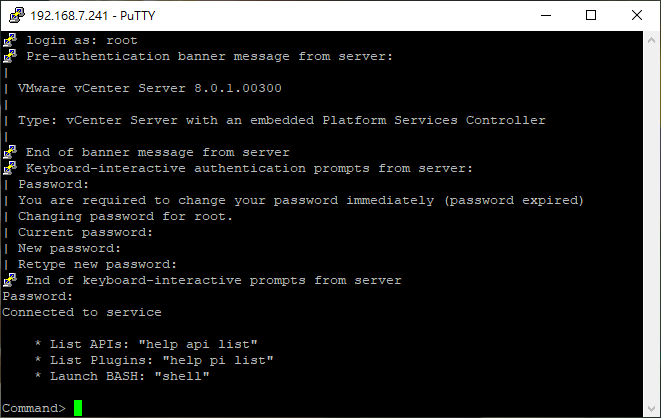The image size is (661, 418).
Task: Click the green cursor at the Command prompt
Action: 78,408
